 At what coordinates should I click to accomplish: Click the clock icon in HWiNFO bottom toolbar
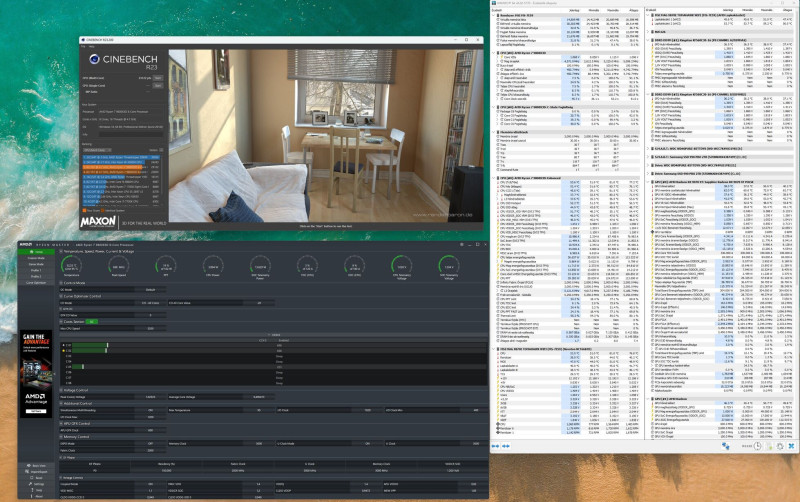click(x=758, y=446)
